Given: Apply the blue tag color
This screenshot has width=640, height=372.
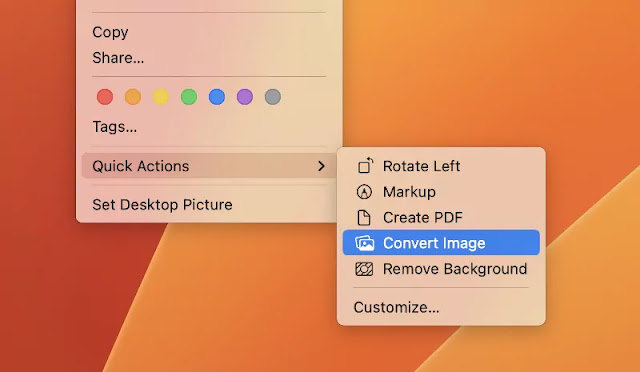Looking at the screenshot, I should coord(217,97).
